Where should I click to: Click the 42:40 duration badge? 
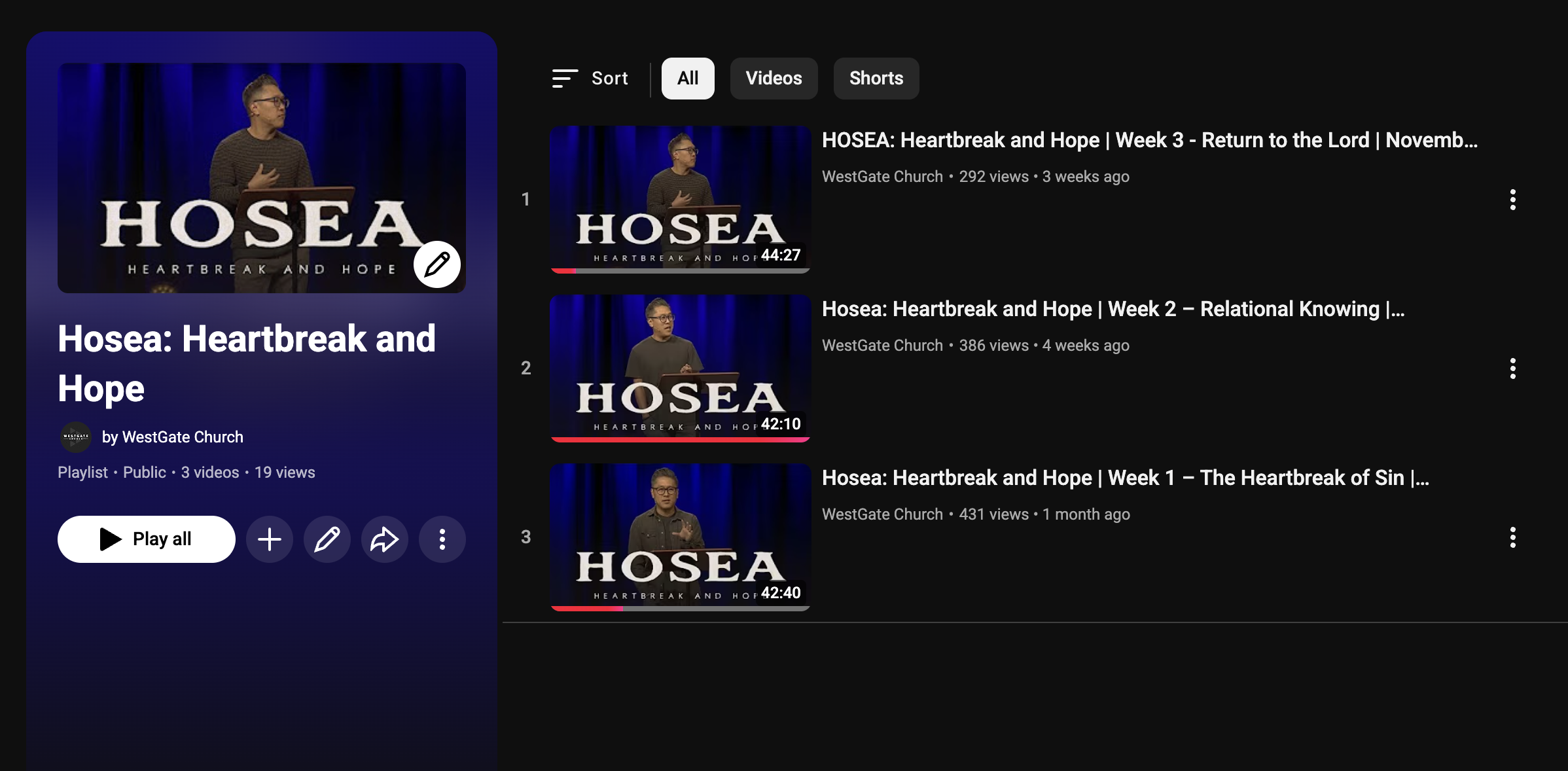click(x=781, y=593)
